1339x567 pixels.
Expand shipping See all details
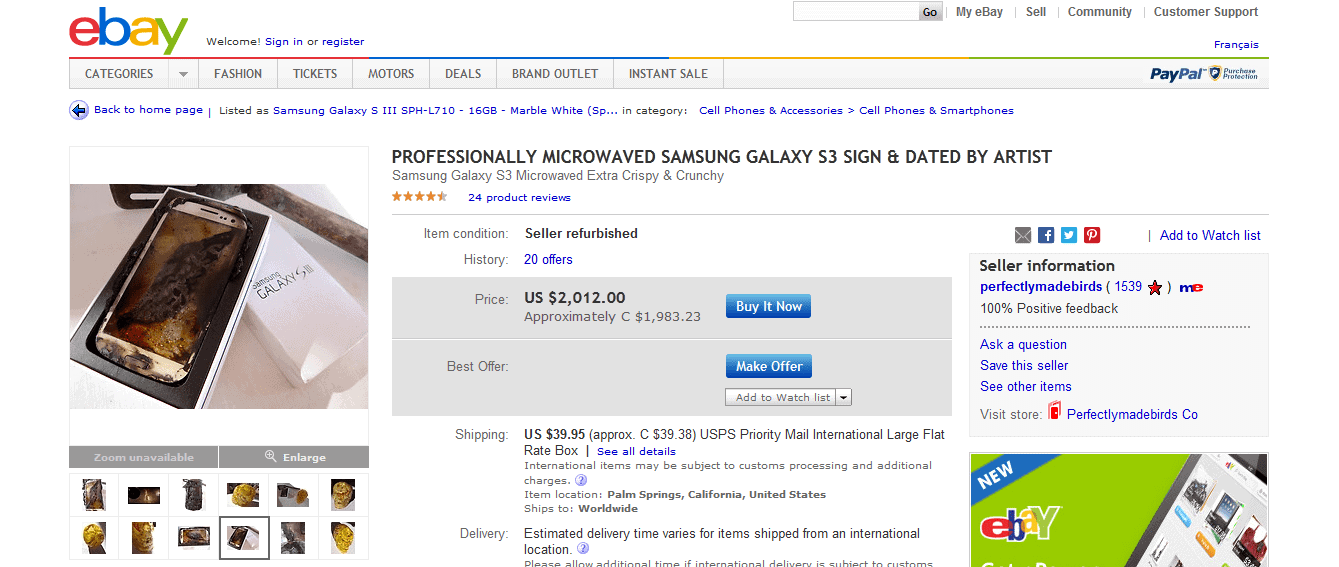(636, 452)
